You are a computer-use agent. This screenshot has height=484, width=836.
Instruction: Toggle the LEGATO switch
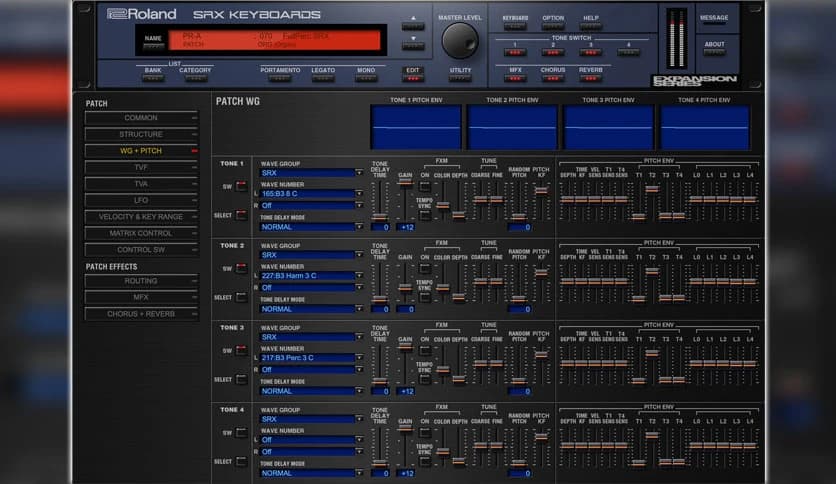[323, 78]
